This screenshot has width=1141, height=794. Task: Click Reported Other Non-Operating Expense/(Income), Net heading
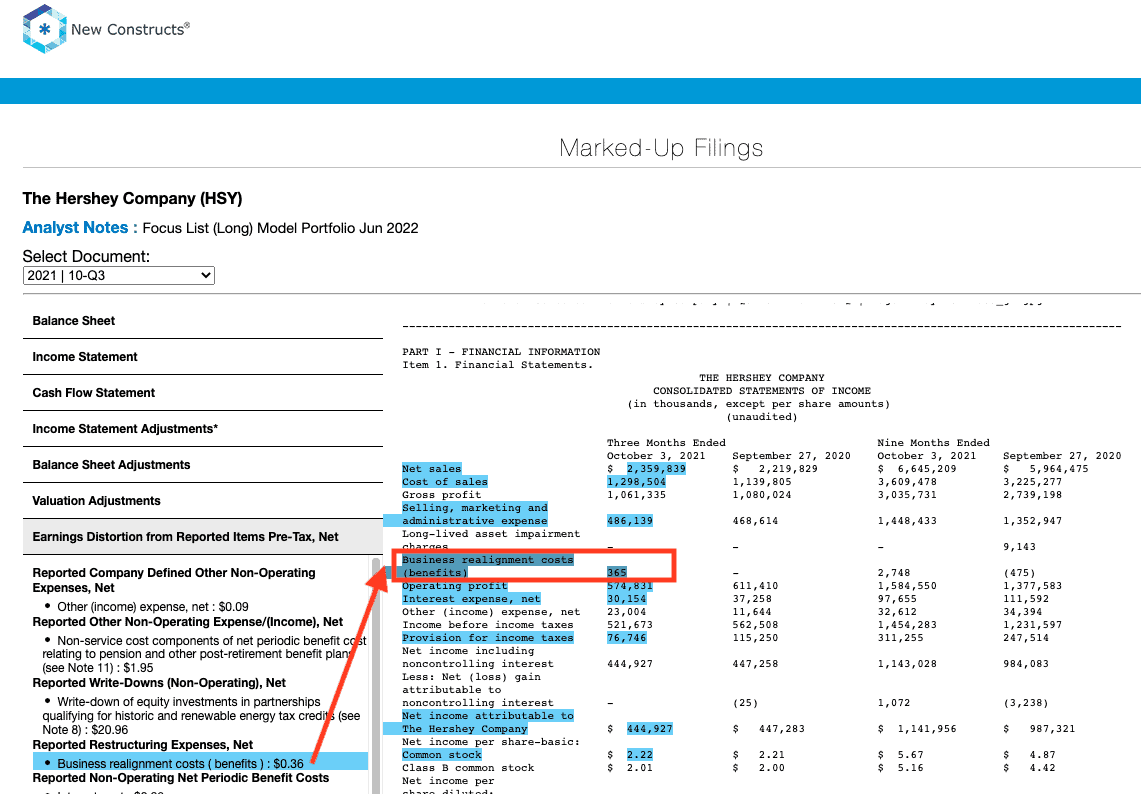click(188, 622)
